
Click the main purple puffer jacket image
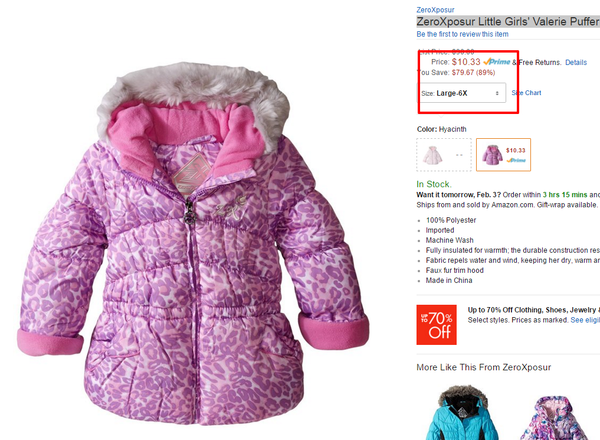point(193,244)
